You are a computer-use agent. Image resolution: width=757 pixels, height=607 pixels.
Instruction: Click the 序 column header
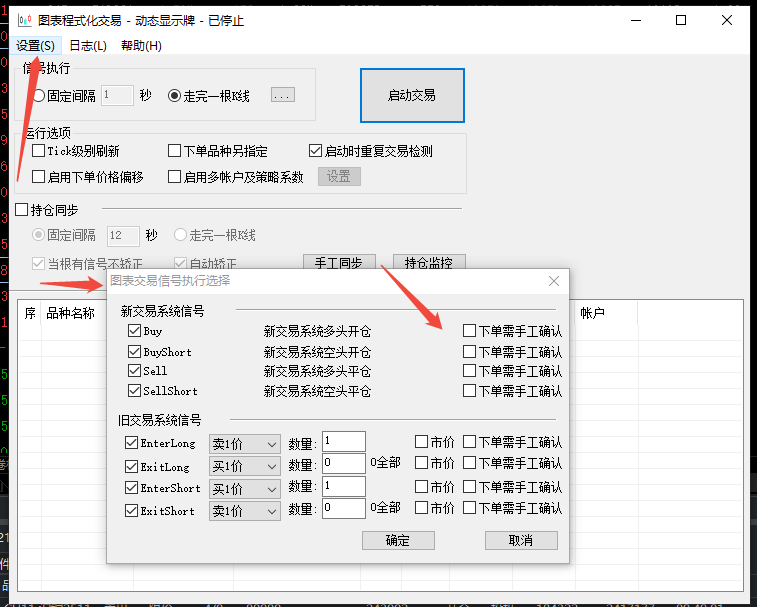30,313
